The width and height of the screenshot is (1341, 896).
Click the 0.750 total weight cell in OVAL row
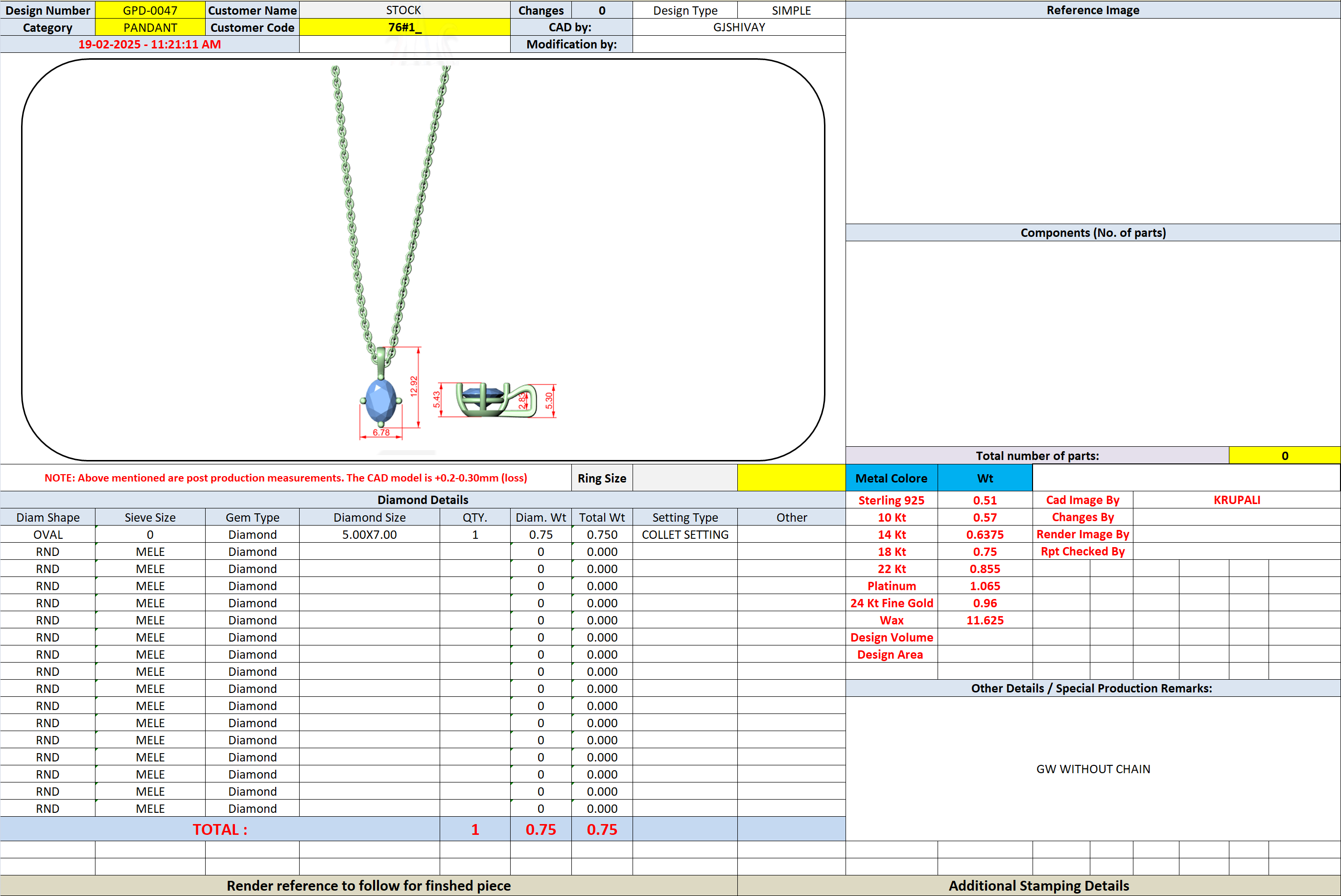point(602,534)
